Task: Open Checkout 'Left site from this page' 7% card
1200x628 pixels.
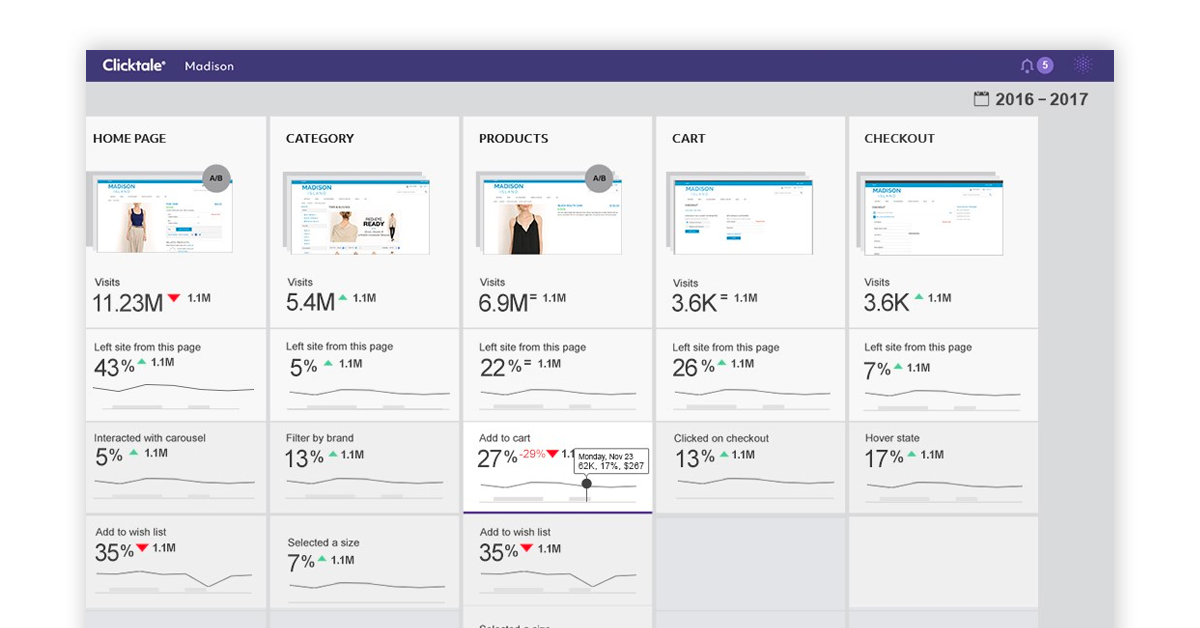Action: click(x=943, y=374)
